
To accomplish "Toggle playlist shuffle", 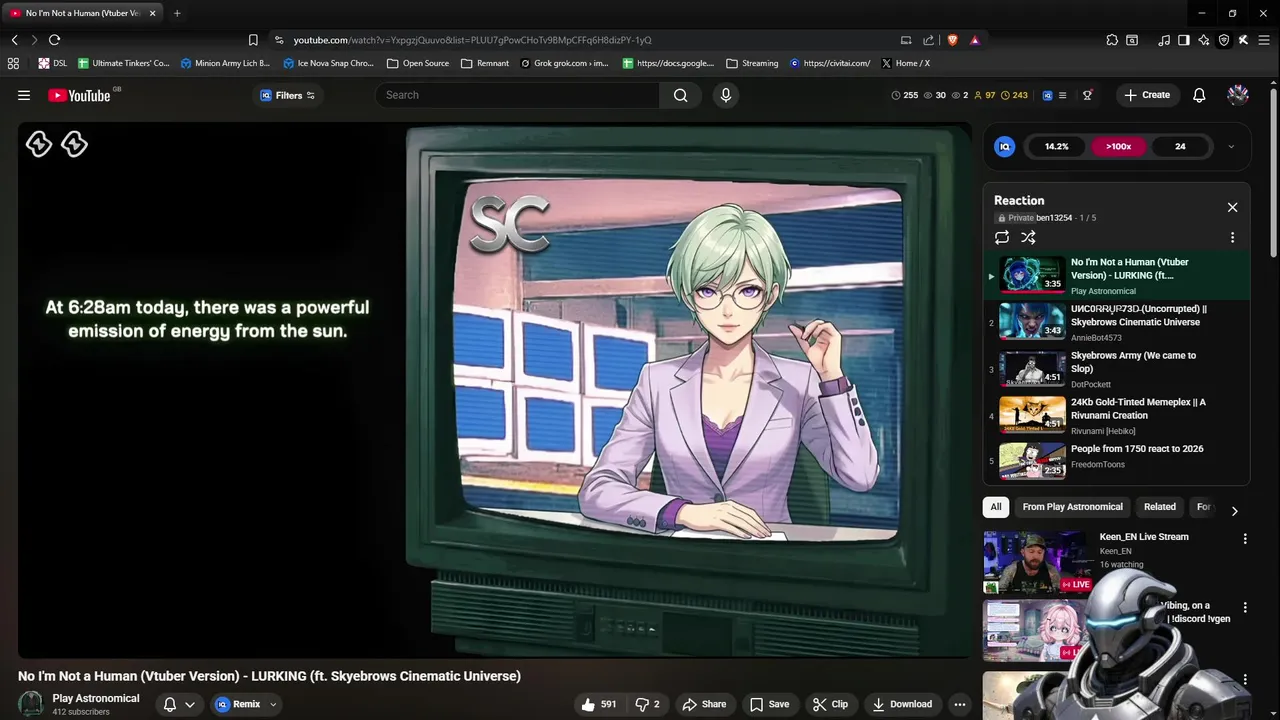I will tap(1028, 237).
